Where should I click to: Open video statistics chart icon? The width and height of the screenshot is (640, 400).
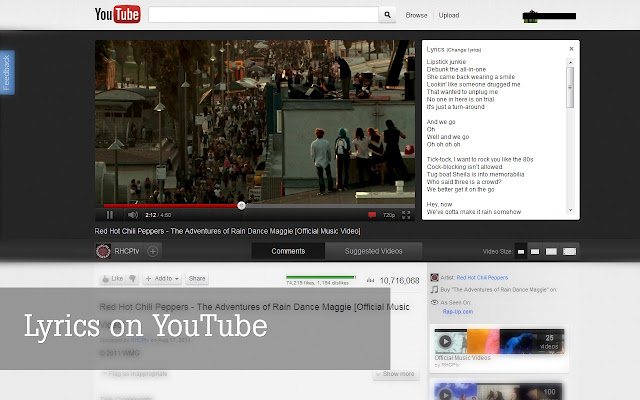coord(370,280)
